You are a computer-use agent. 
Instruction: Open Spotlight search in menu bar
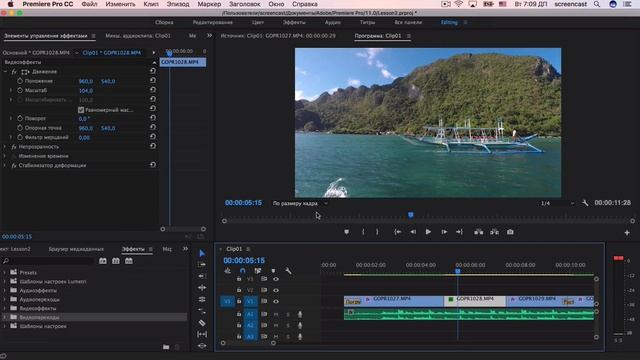click(597, 4)
